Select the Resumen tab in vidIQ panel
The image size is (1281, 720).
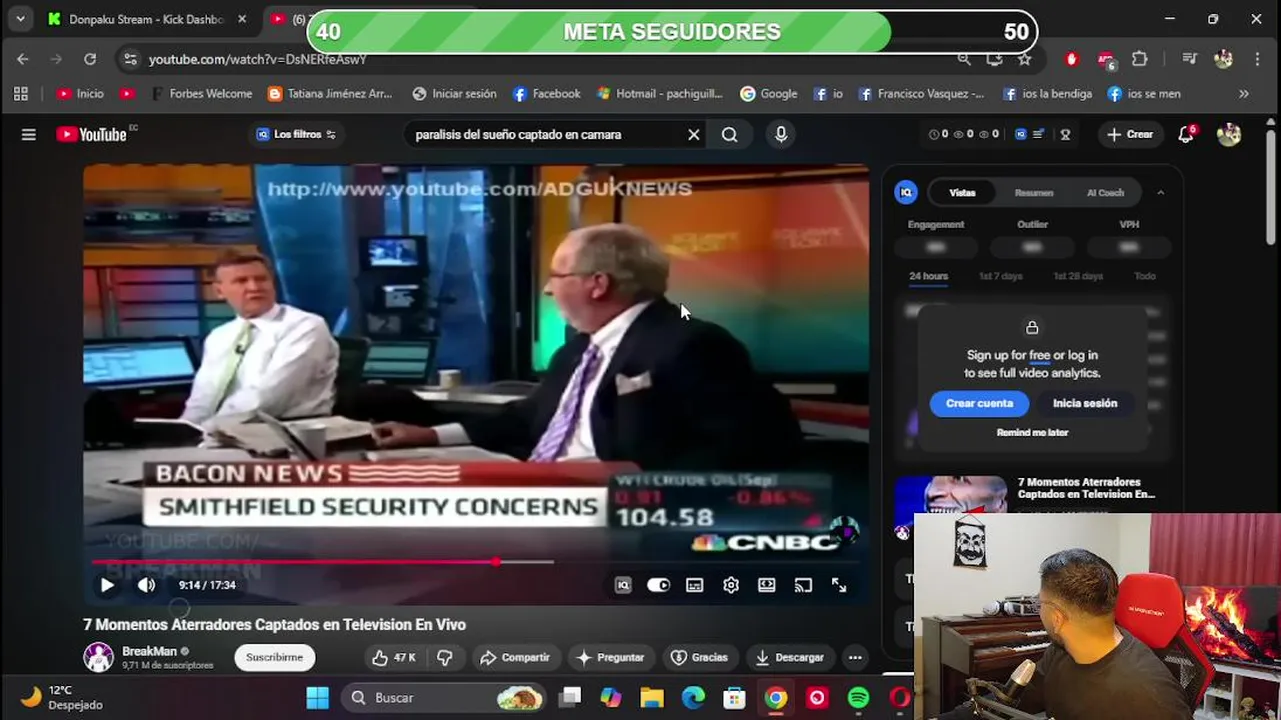1034,192
